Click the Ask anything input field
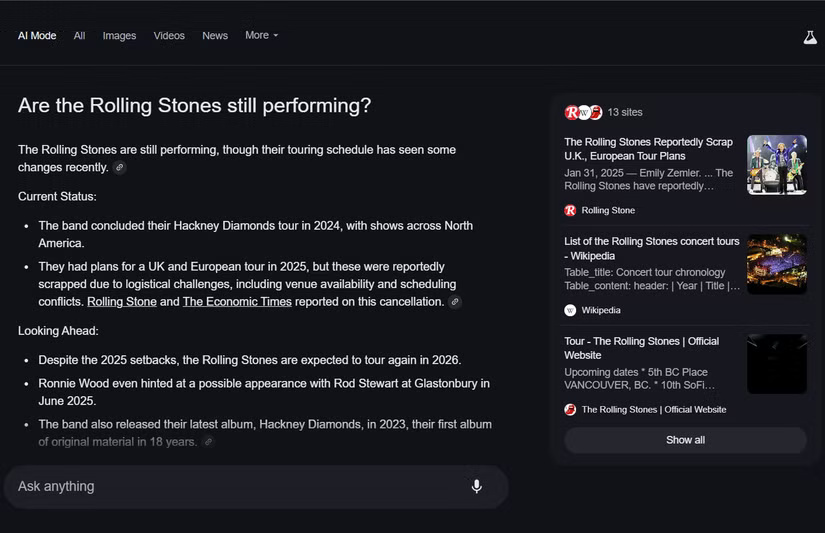 tap(230, 486)
